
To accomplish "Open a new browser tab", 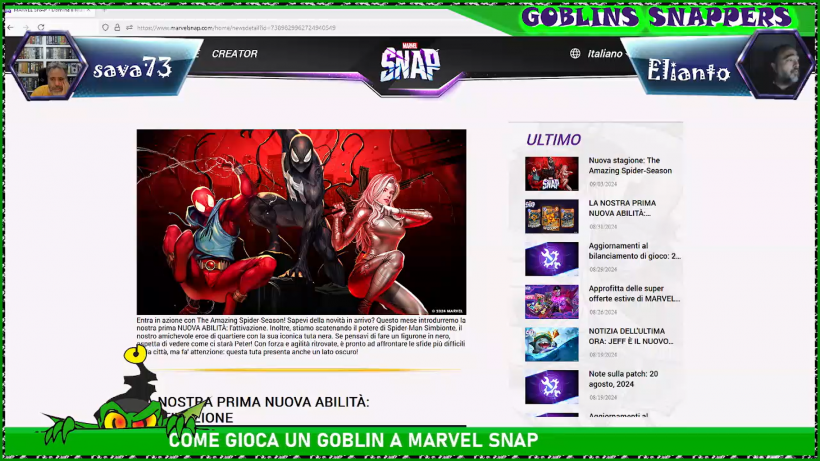I will pos(104,10).
